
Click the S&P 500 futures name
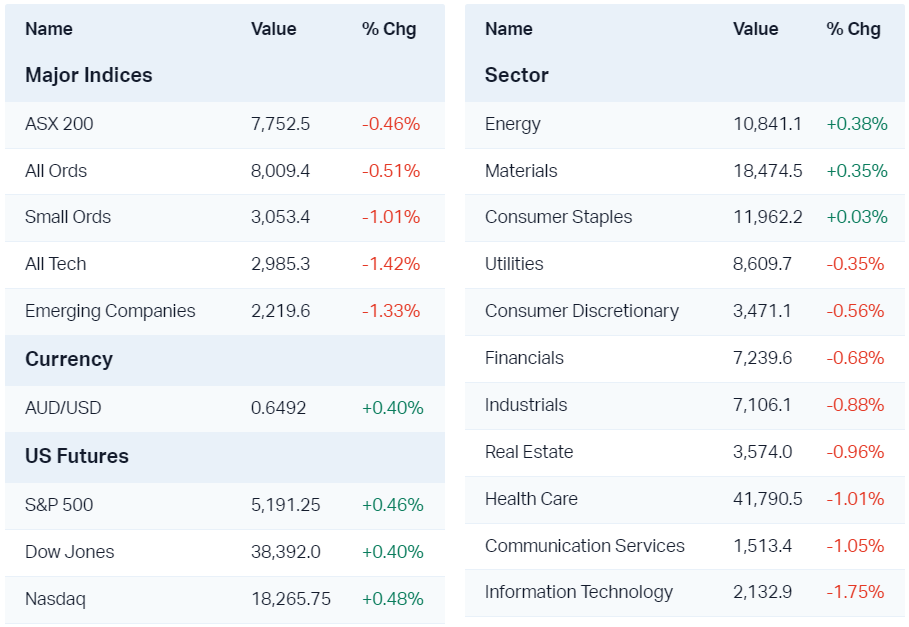tap(59, 505)
